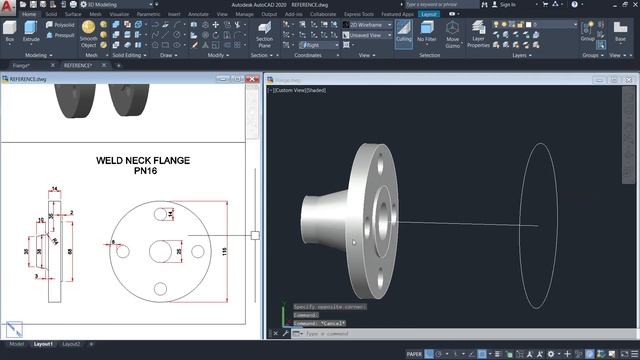The height and width of the screenshot is (360, 640).
Task: Open the AutoCAD application menu
Action: pyautogui.click(x=7, y=7)
